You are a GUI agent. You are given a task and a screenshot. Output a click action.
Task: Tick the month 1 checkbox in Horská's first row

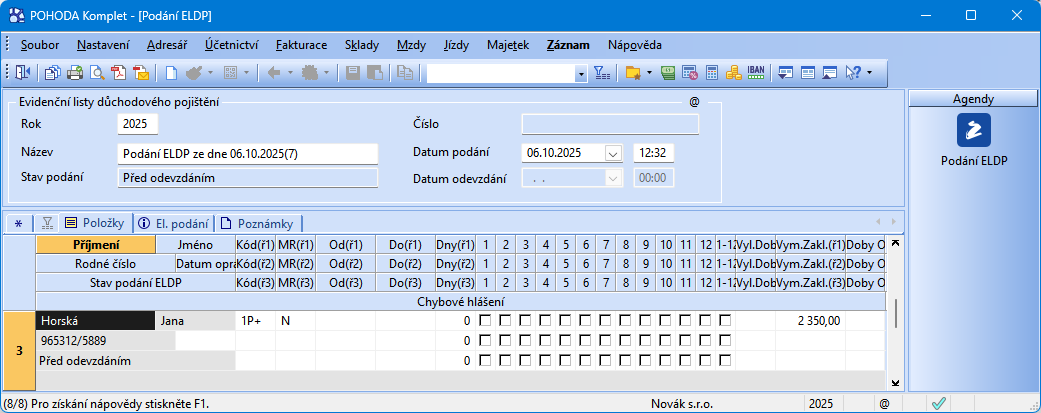485,321
